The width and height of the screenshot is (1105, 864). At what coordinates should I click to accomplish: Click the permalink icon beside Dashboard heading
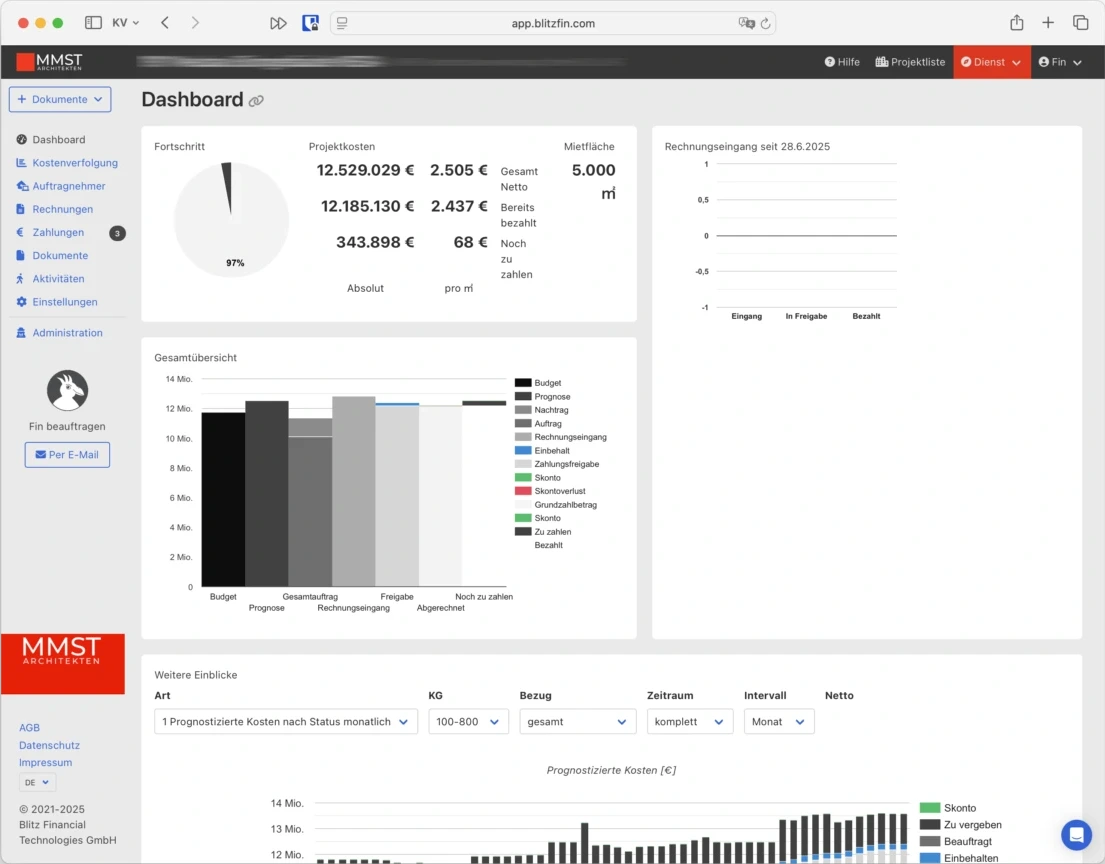click(256, 101)
